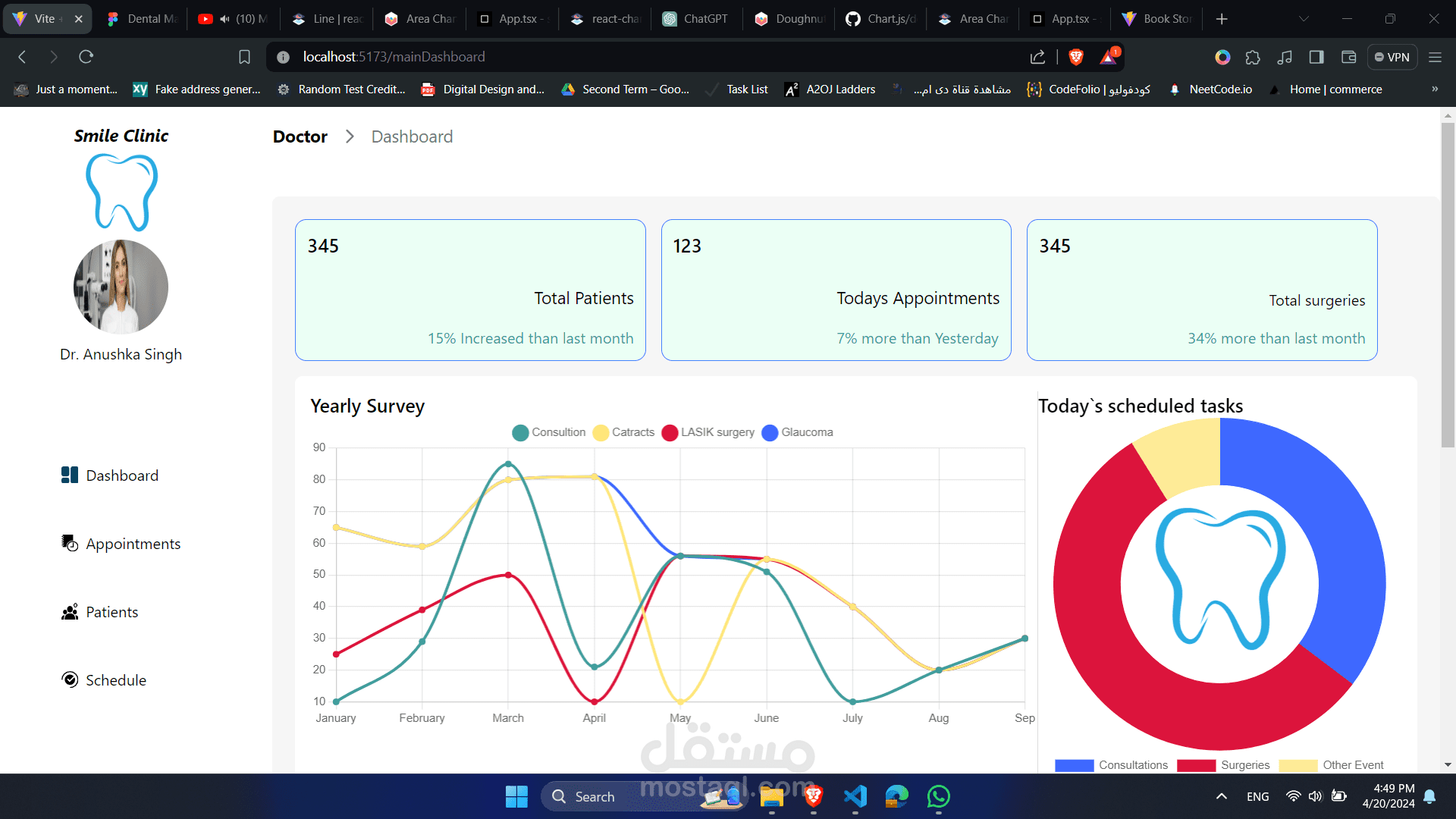Open Visual Studio Code from the taskbar
The height and width of the screenshot is (819, 1456).
tap(855, 796)
